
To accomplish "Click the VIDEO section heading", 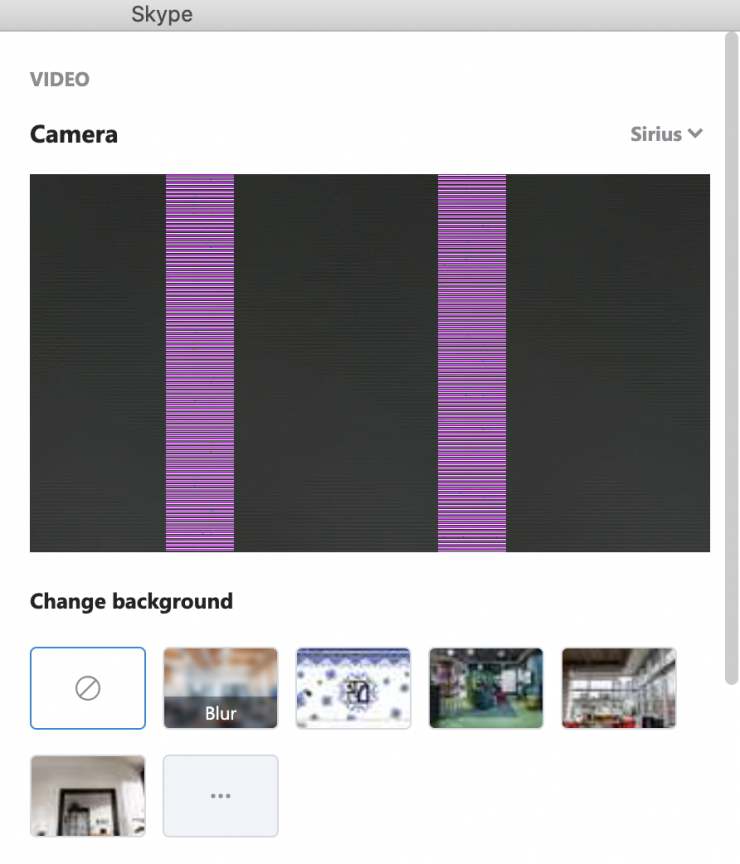I will pyautogui.click(x=60, y=79).
